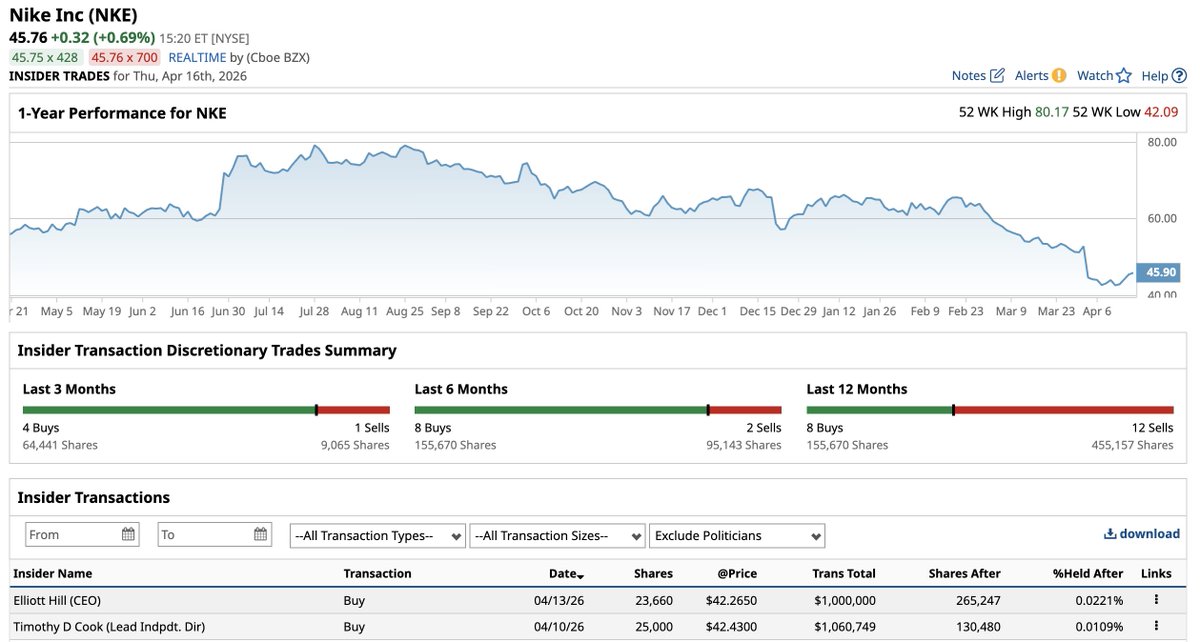Click the 04/13/26 date cell
1200x642 pixels.
coord(560,600)
